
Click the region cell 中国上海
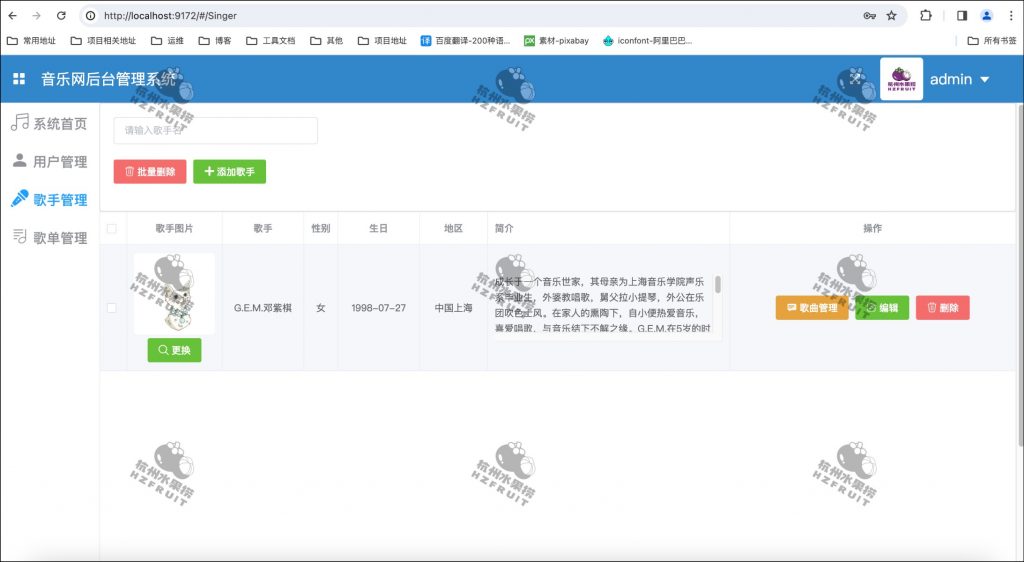click(x=453, y=308)
